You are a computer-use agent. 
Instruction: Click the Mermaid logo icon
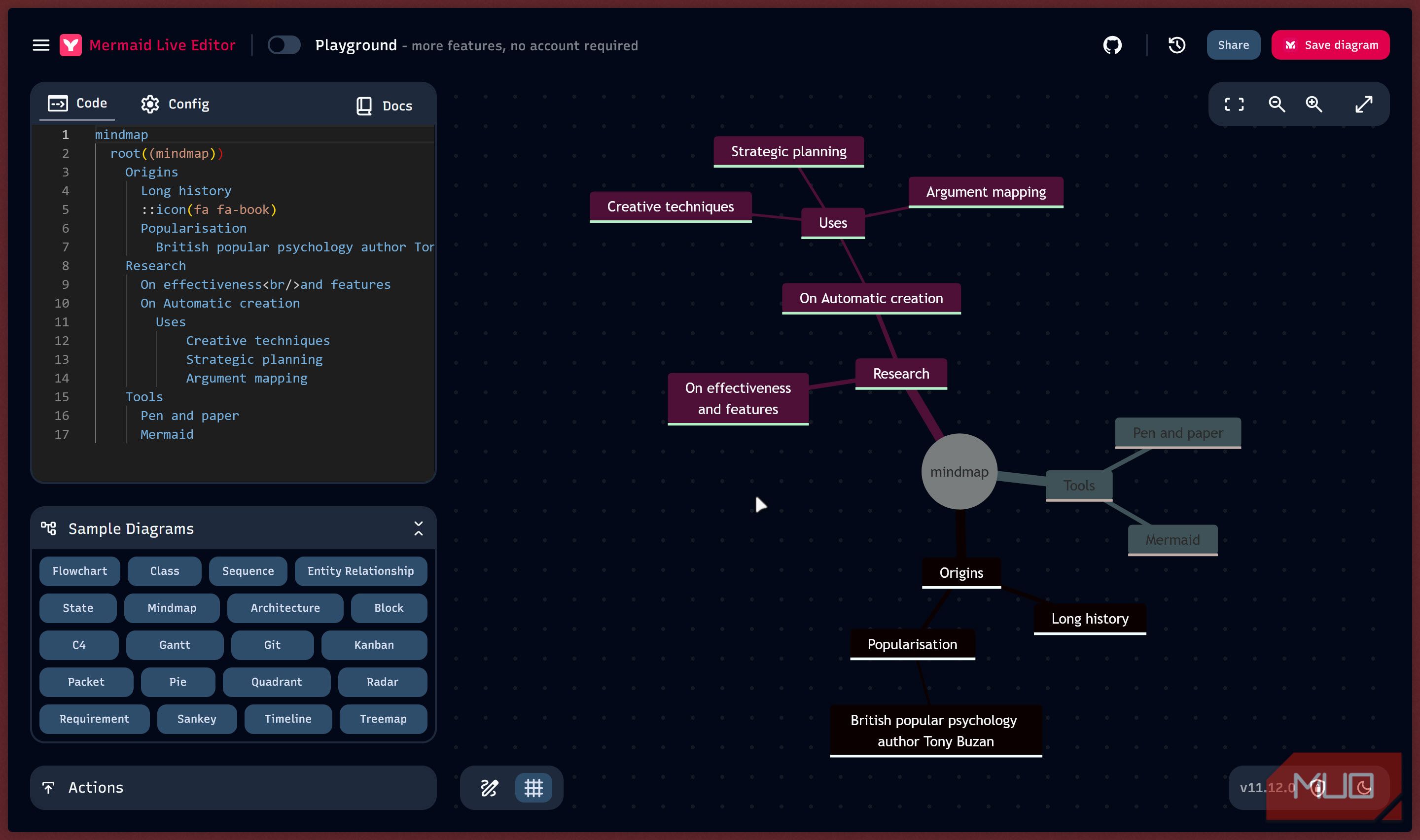pyautogui.click(x=71, y=45)
